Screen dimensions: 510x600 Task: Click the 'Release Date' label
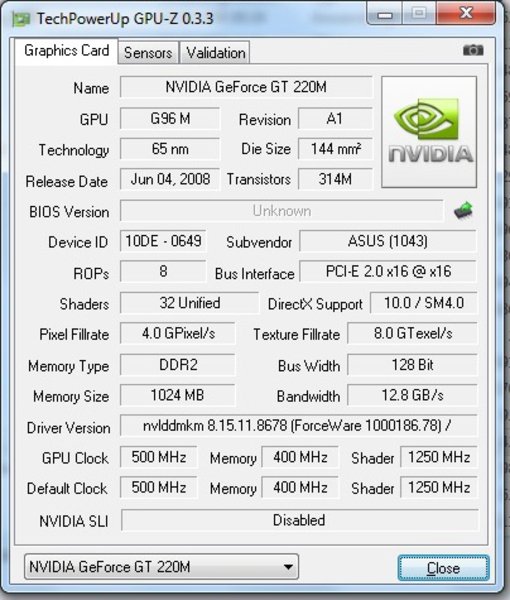(67, 181)
